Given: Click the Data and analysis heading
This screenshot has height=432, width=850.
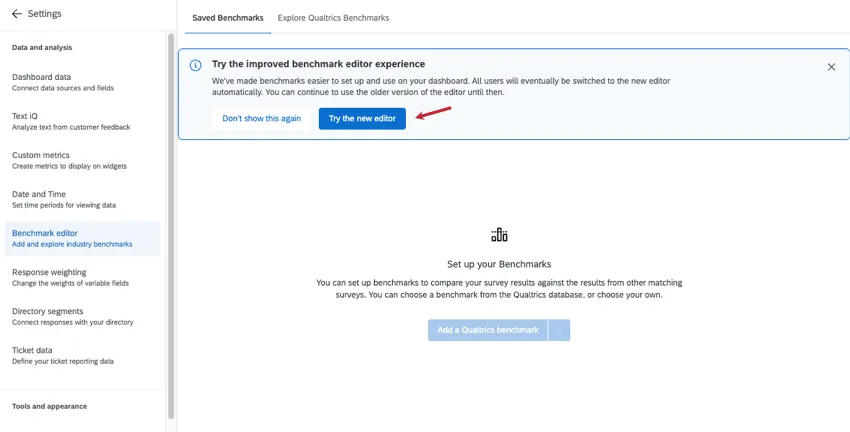Looking at the screenshot, I should pyautogui.click(x=42, y=48).
